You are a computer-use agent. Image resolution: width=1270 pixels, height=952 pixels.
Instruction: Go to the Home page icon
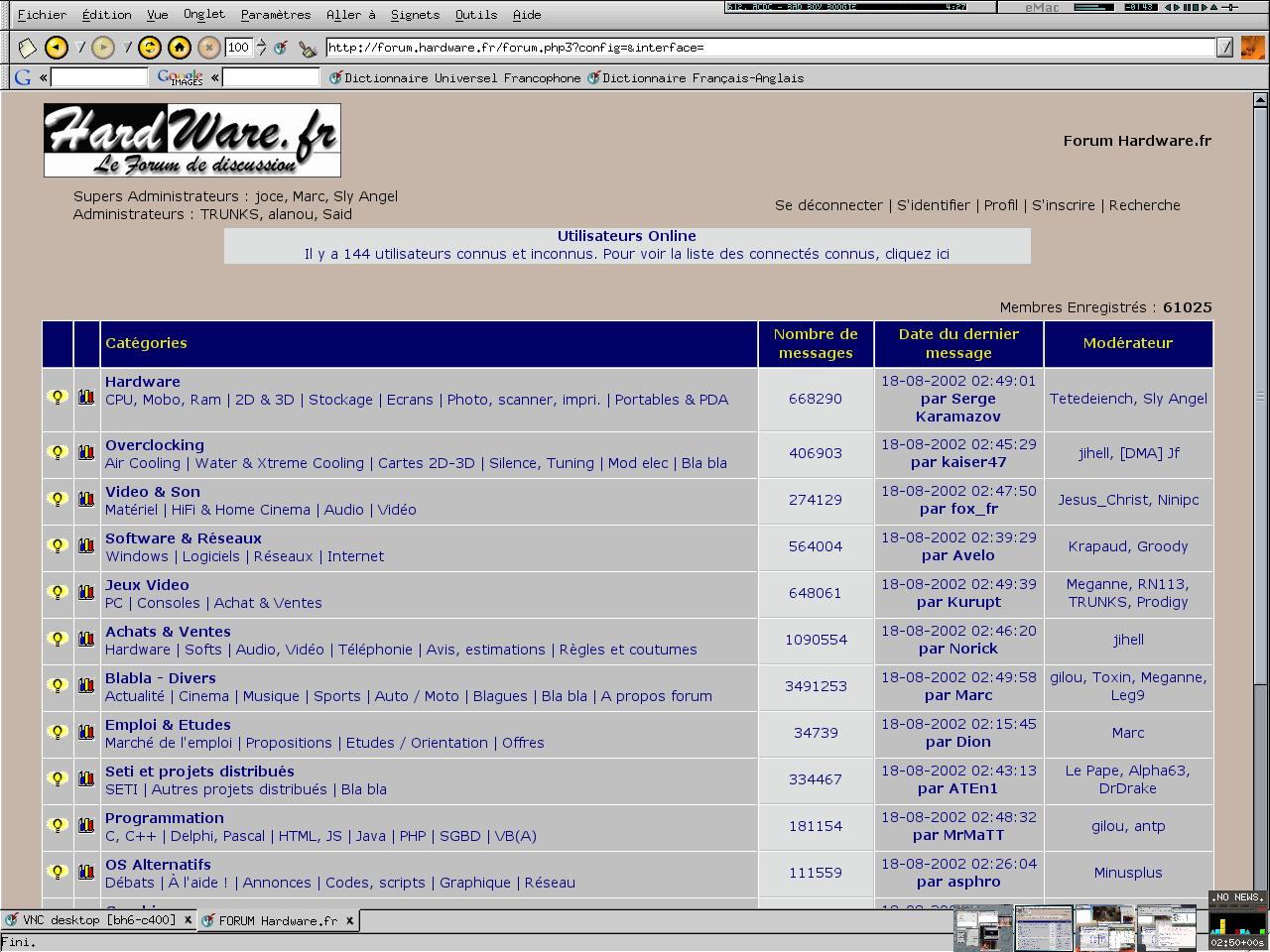(180, 47)
